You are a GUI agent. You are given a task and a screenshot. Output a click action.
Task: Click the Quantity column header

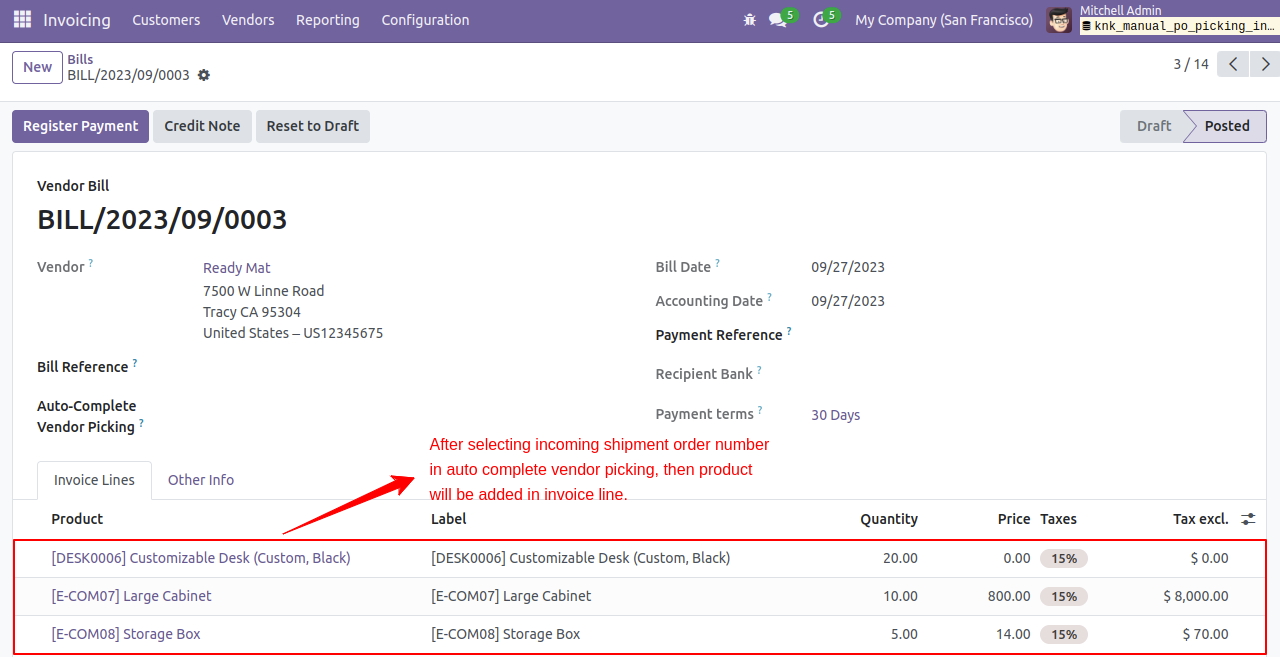tap(889, 519)
